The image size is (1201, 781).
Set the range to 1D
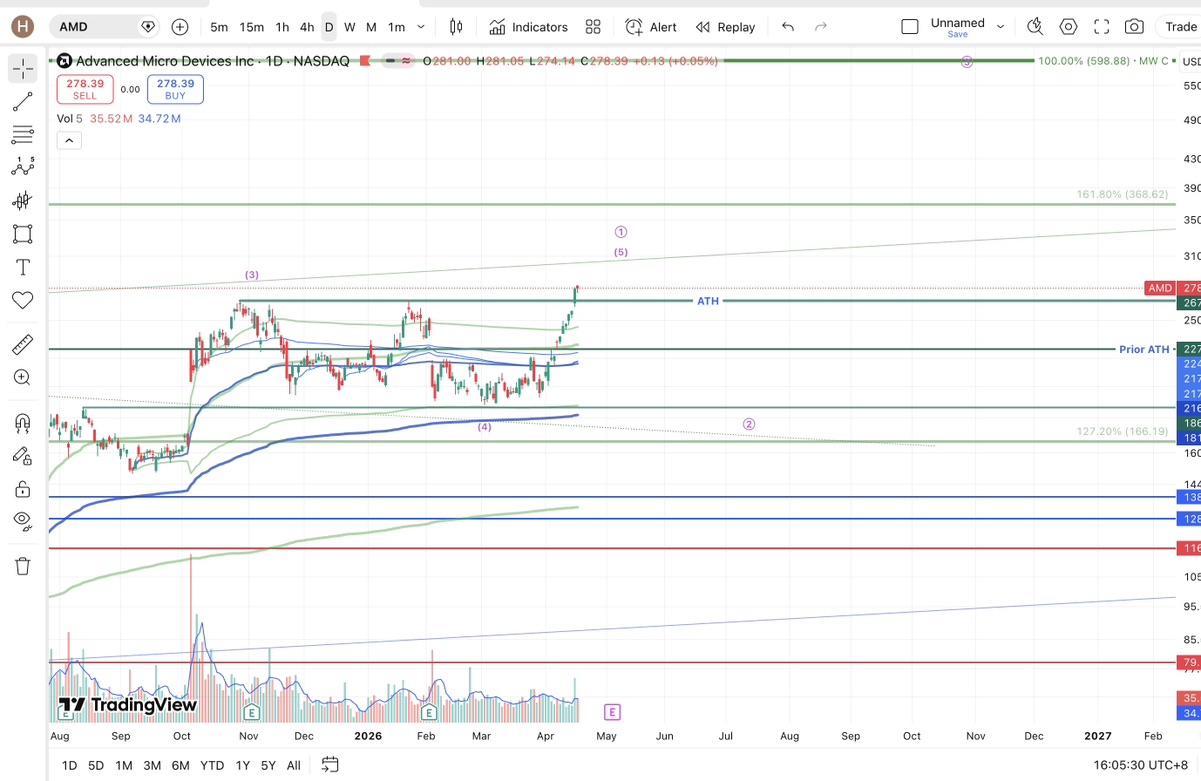69,765
